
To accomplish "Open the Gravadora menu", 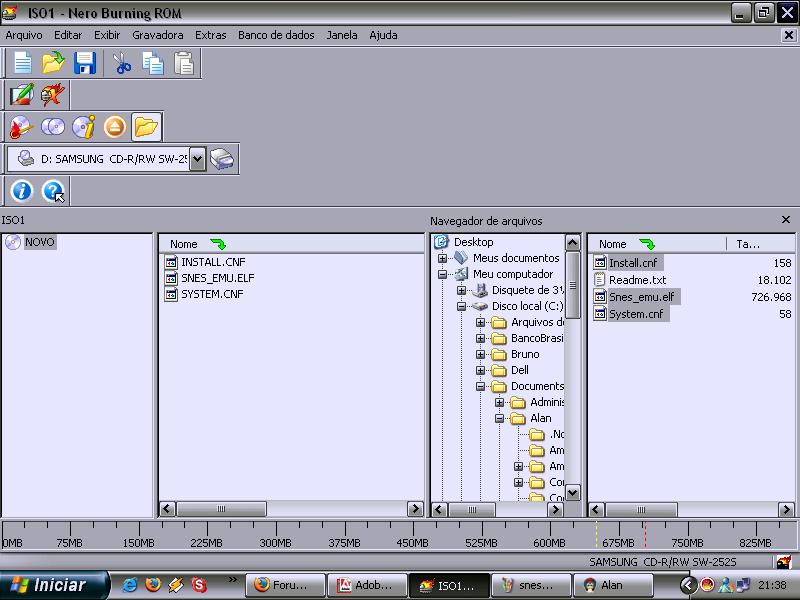I will [158, 35].
